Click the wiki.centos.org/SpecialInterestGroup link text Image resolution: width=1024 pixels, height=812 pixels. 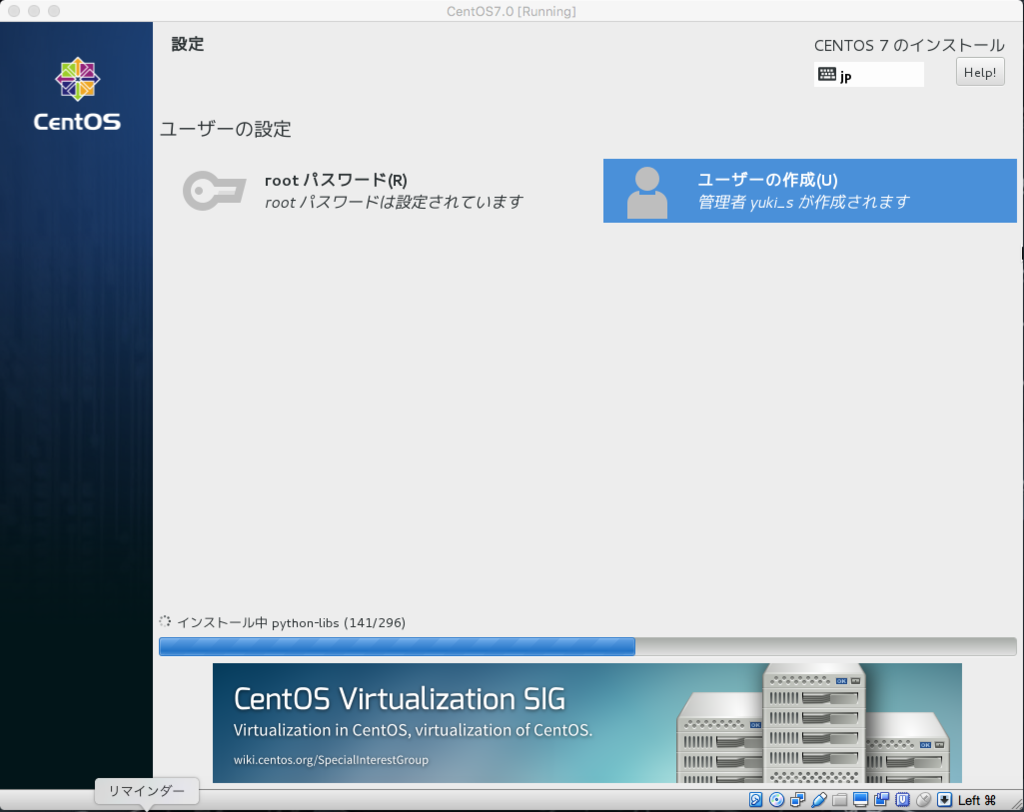pos(331,760)
